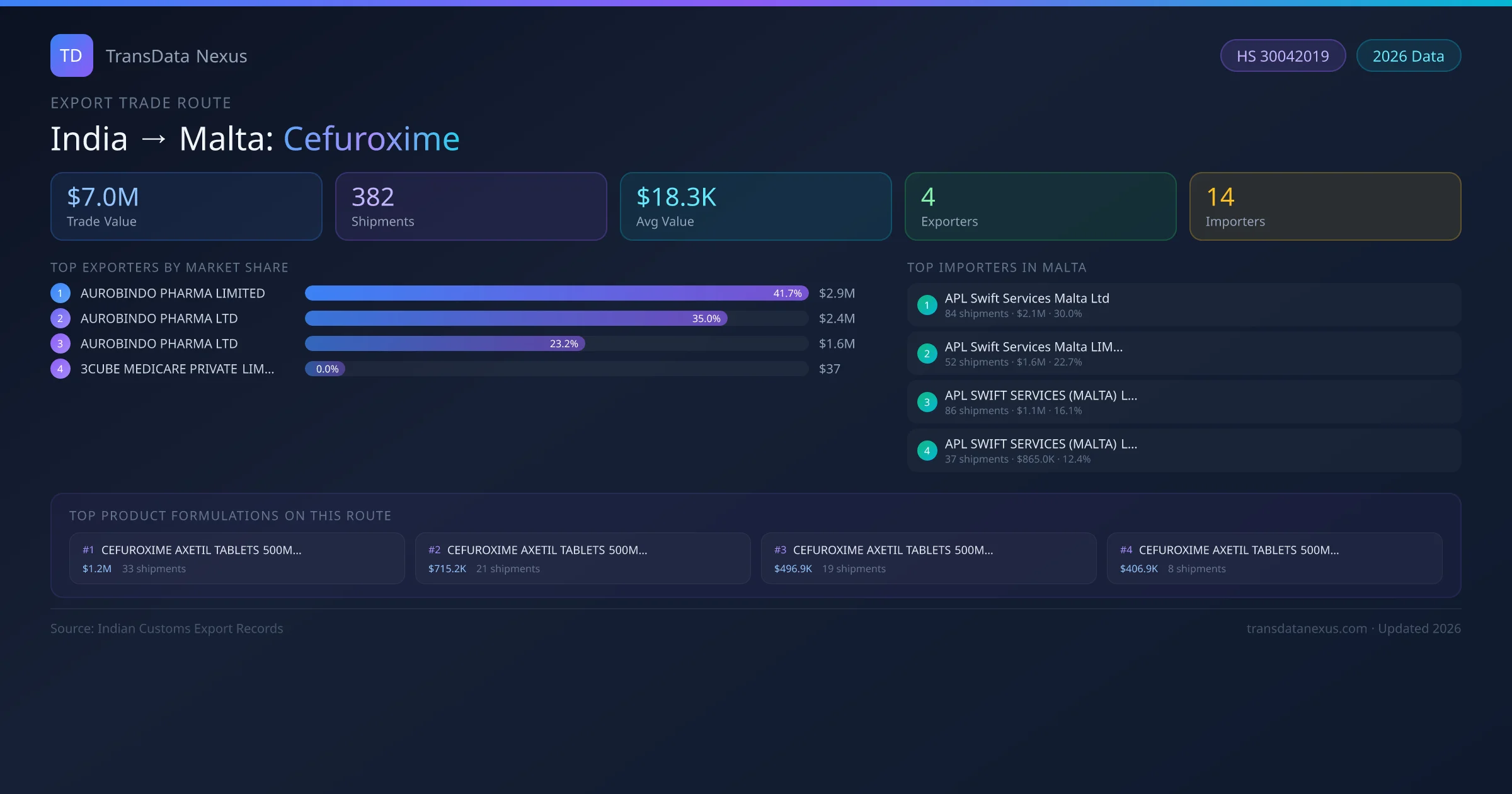Click importer rank 2 green badge
The image size is (1512, 794).
pyautogui.click(x=927, y=354)
